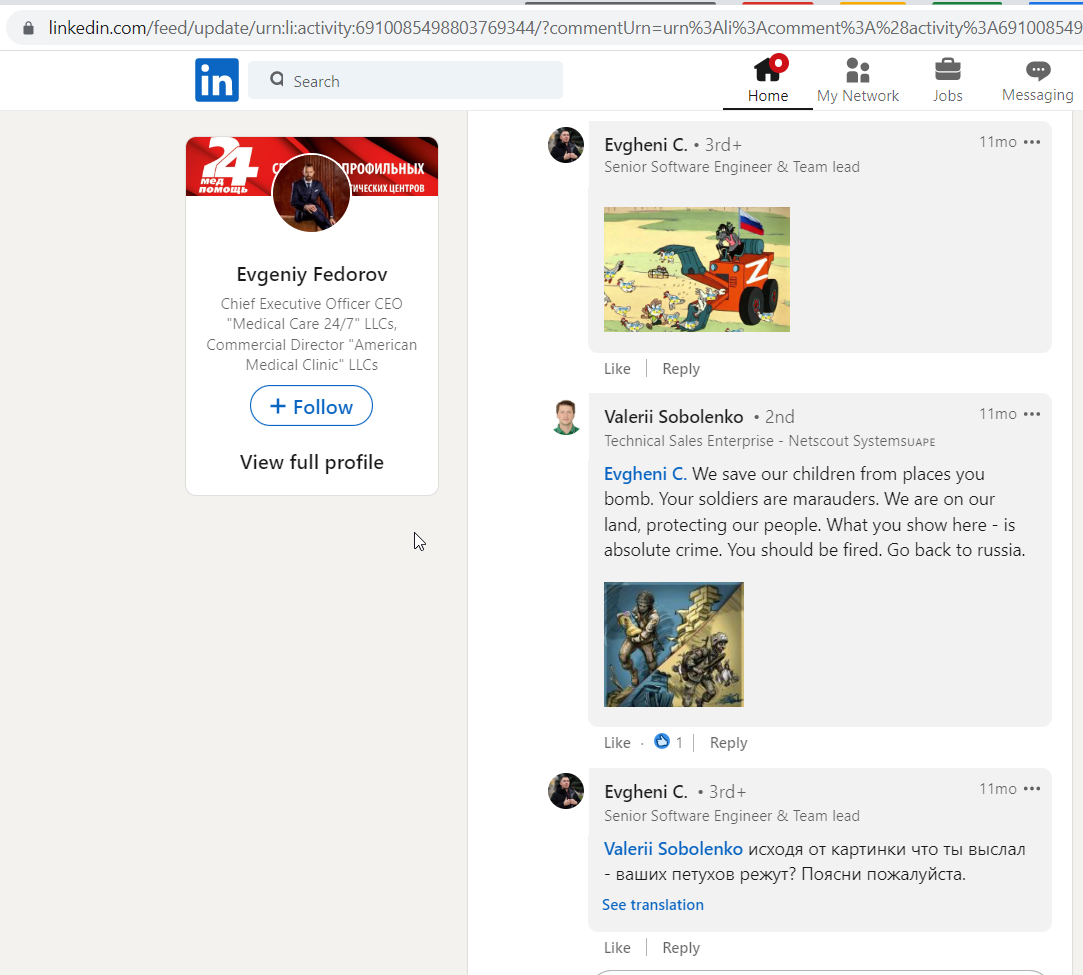Click the site lock icon in address bar

click(28, 28)
